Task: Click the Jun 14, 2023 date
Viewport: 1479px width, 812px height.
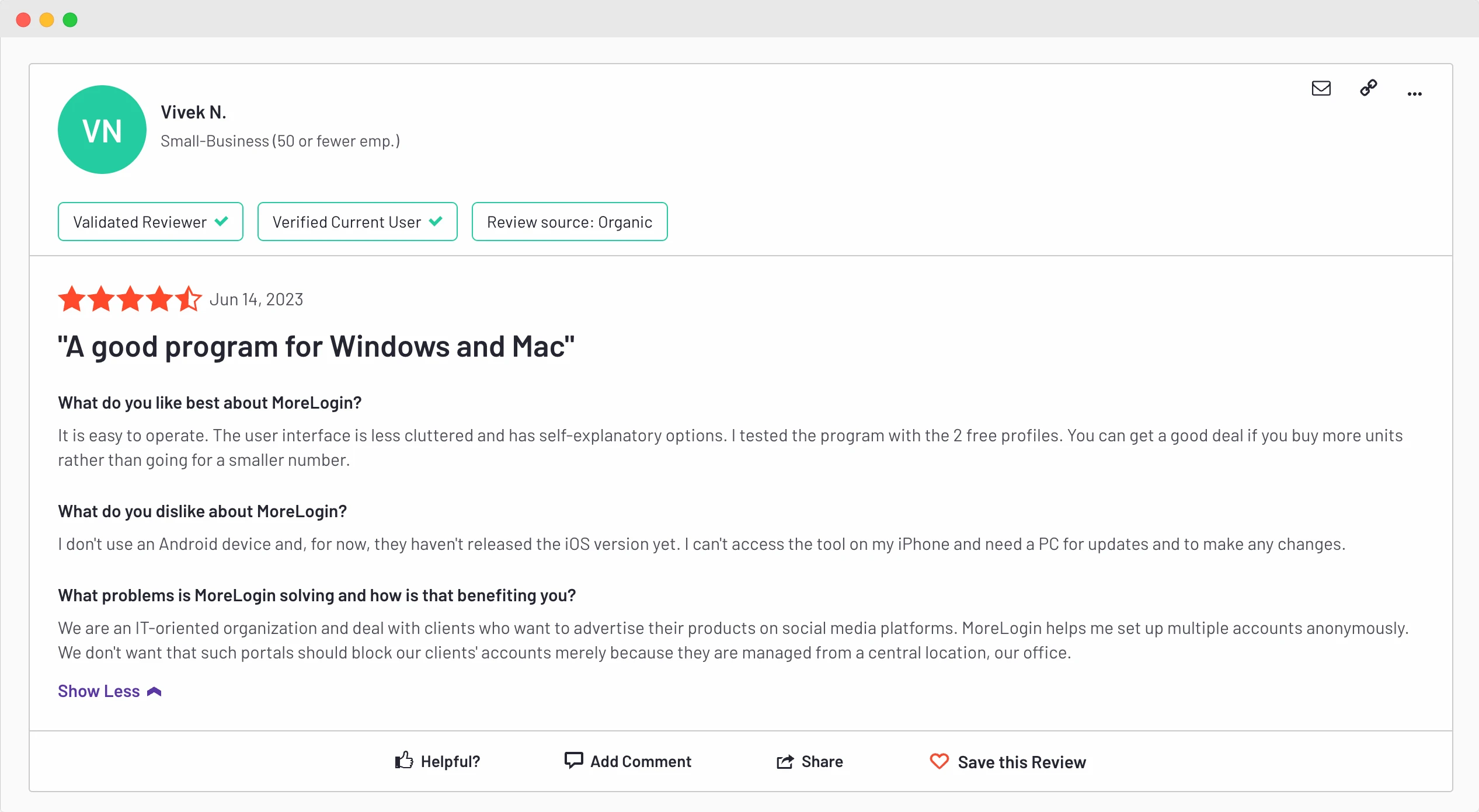Action: 256,299
